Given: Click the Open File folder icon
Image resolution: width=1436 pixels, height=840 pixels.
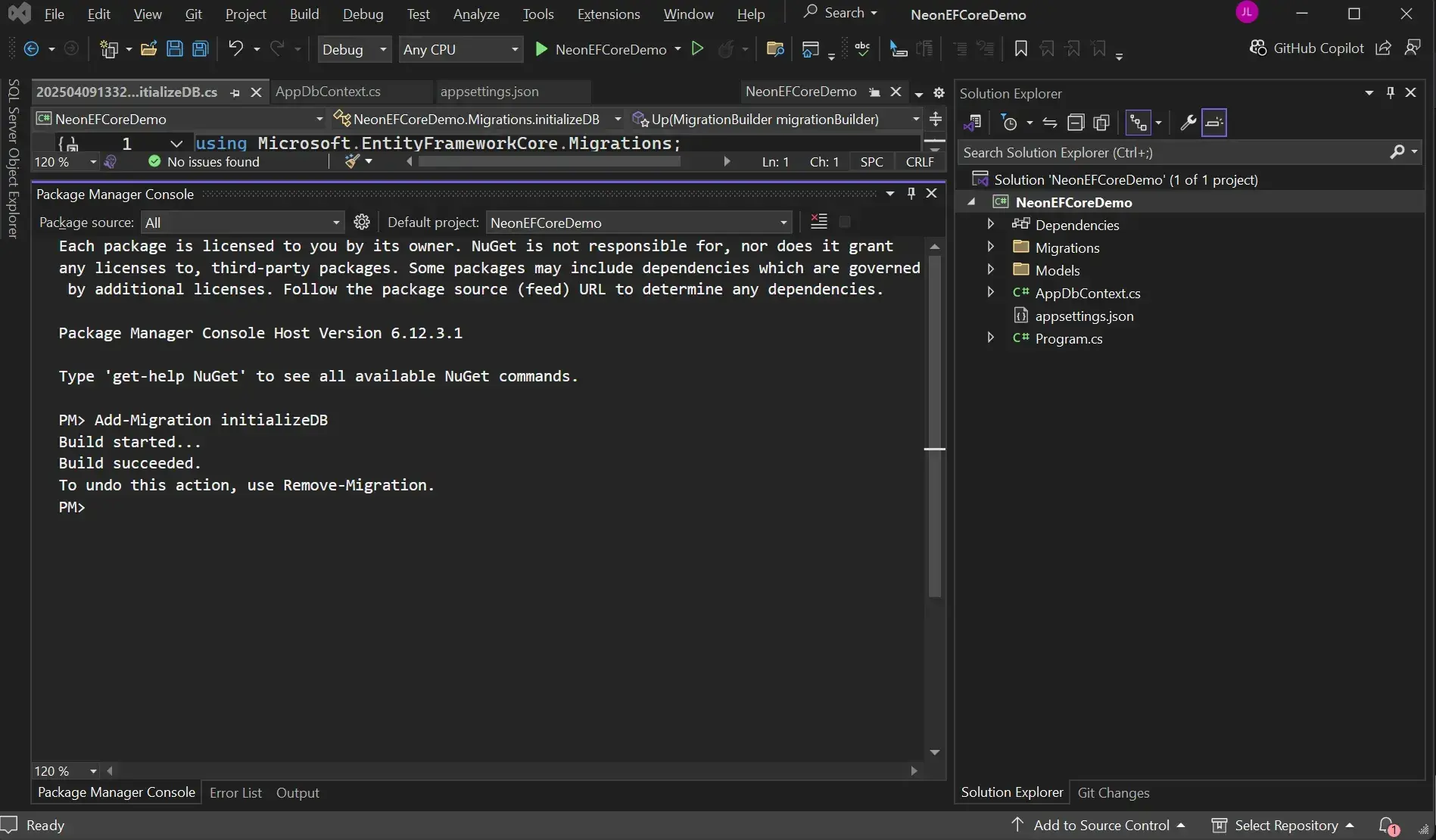Looking at the screenshot, I should click(x=148, y=49).
